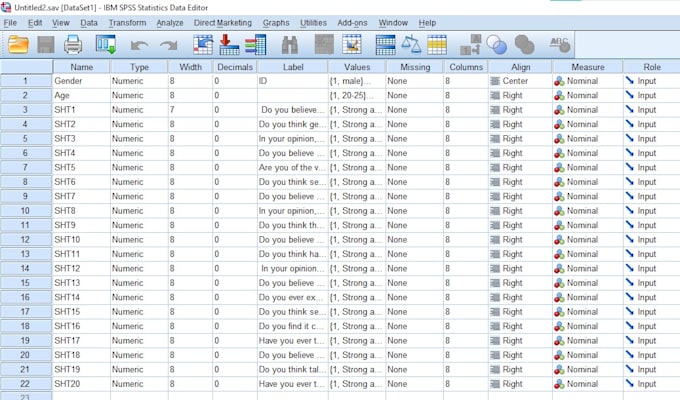Open Role dropdown for SHT20 row
Screen dimensions: 680x400
tap(652, 384)
